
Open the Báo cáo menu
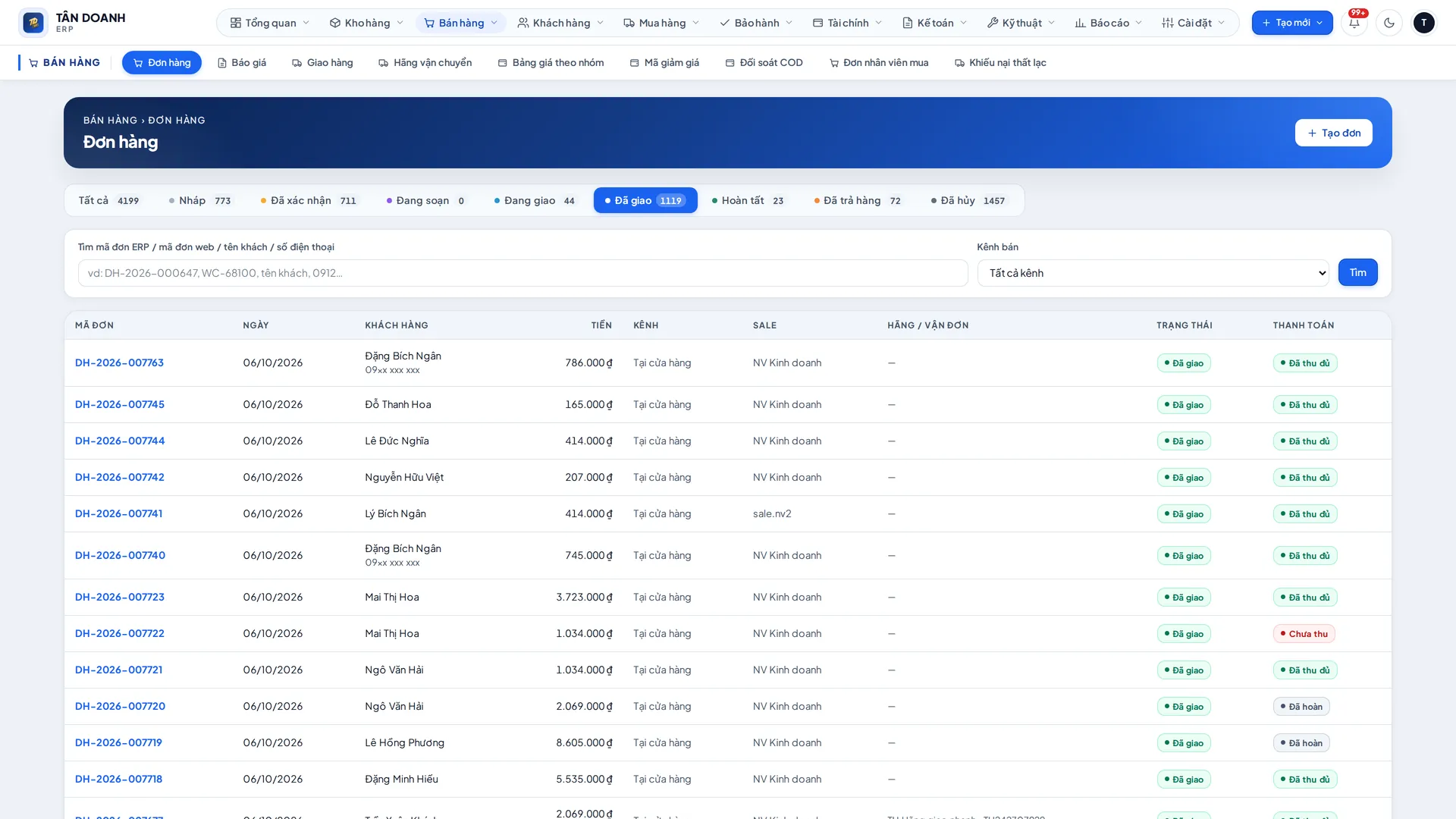tap(1109, 23)
